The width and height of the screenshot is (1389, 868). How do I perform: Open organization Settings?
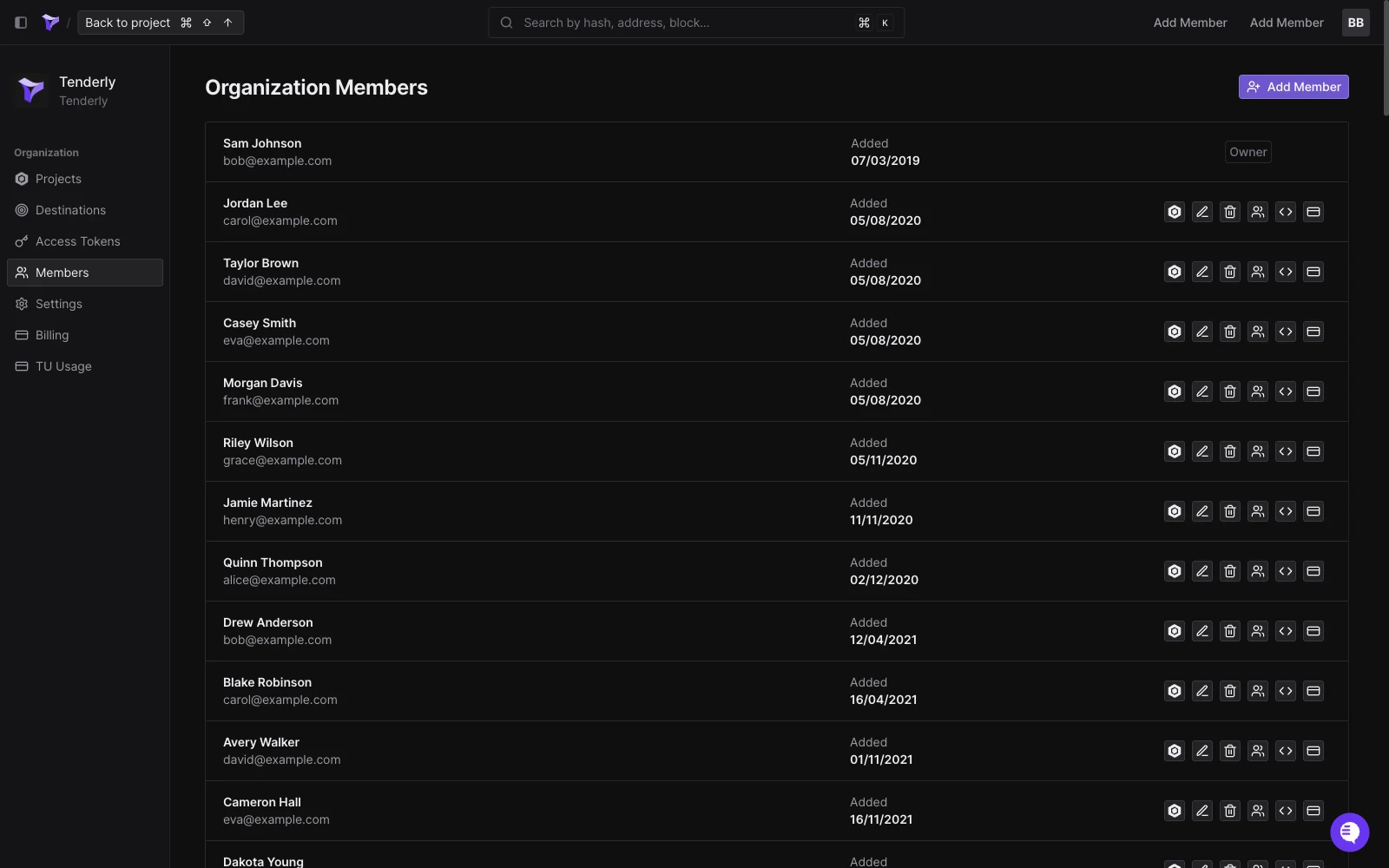(x=85, y=304)
